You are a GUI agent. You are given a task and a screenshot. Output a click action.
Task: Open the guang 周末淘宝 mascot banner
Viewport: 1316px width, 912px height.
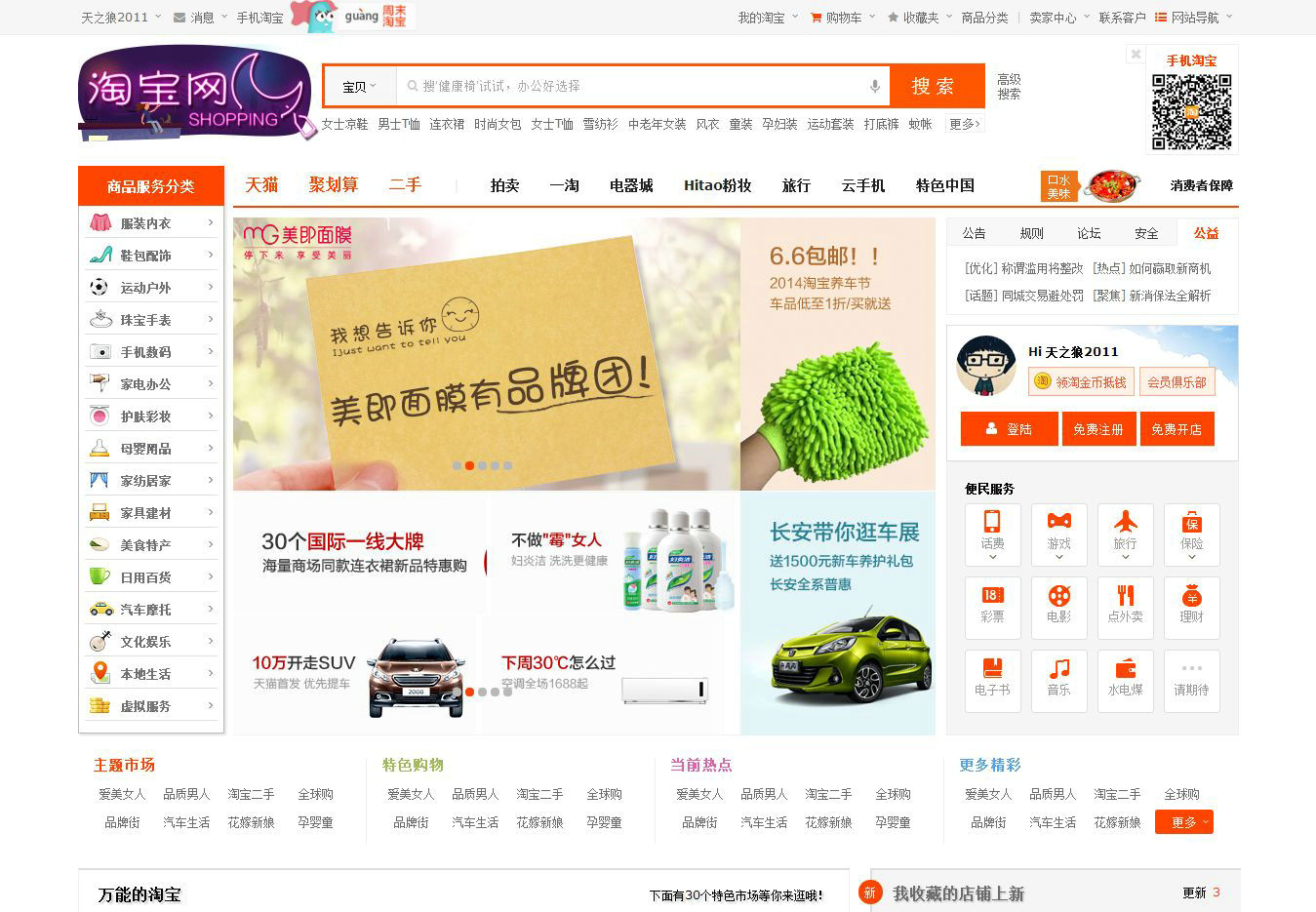[353, 17]
